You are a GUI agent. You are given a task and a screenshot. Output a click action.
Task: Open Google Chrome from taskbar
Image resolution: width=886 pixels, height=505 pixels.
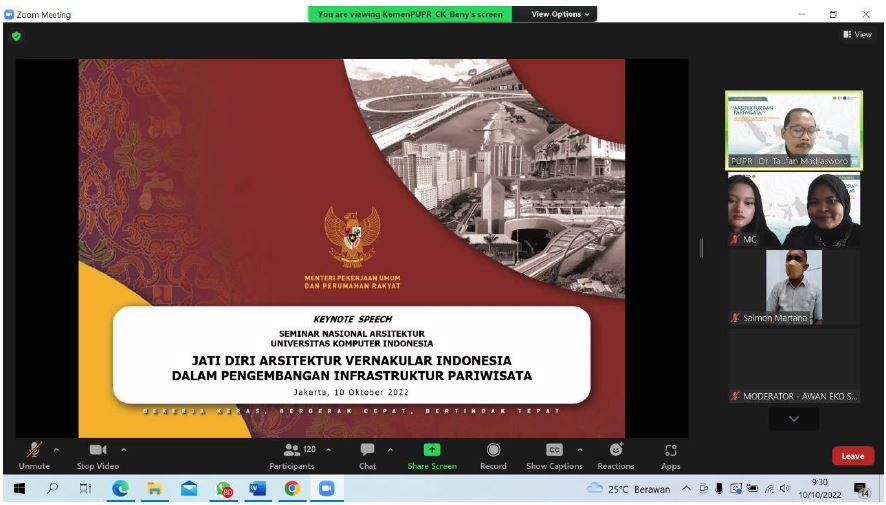[x=292, y=489]
